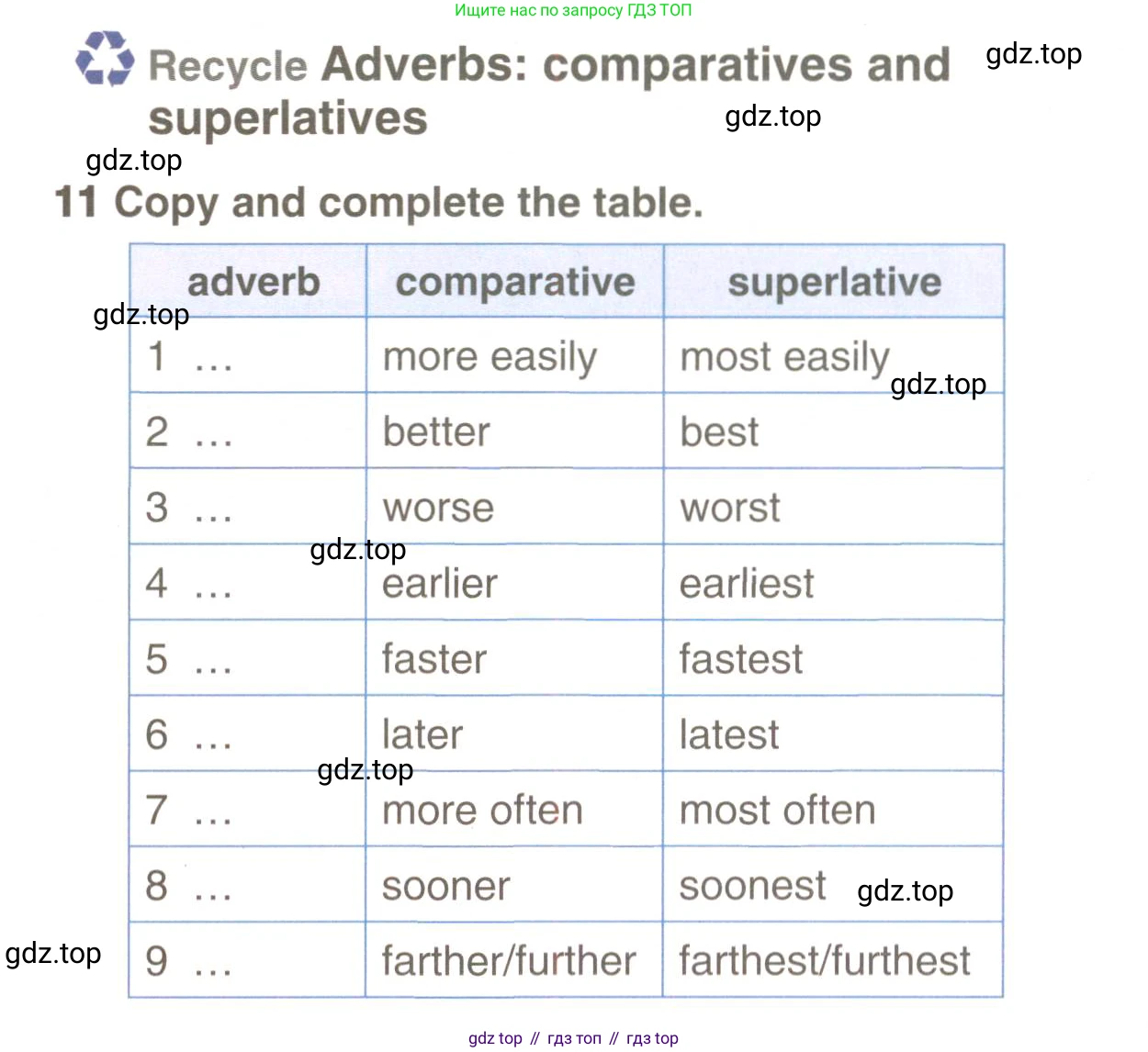1148x1052 pixels.
Task: Click the recycle arrows icon
Action: (x=104, y=59)
